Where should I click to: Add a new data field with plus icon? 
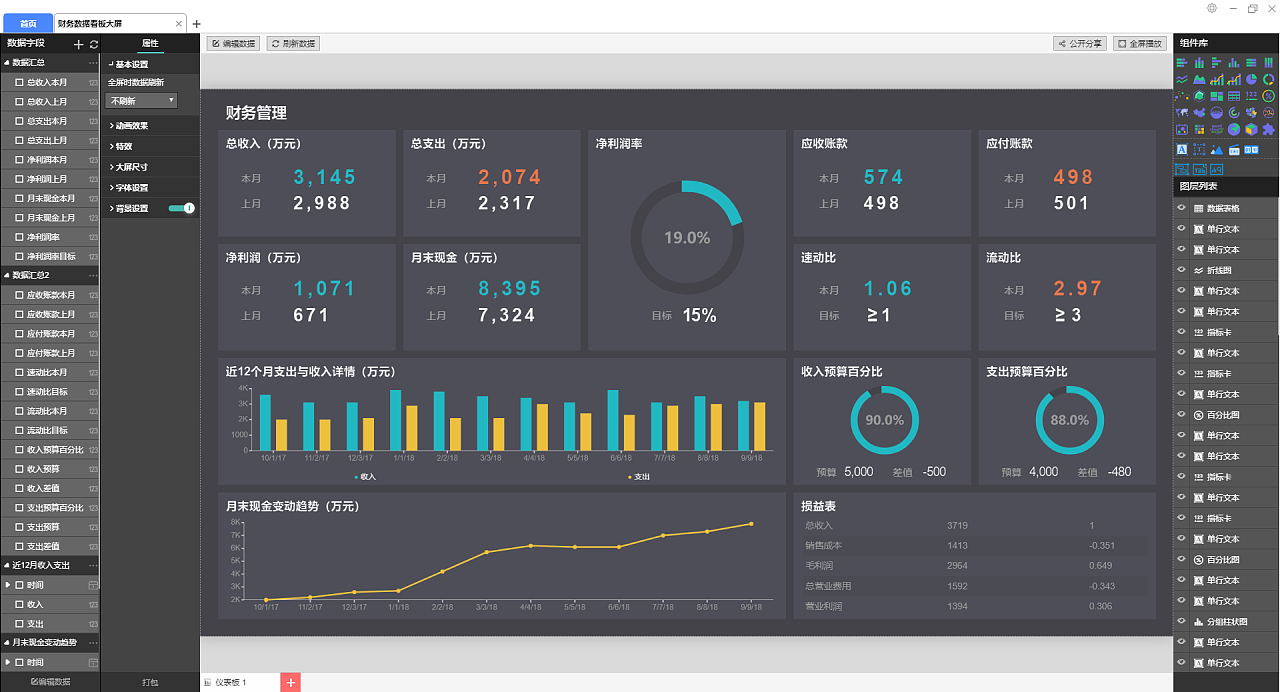click(x=79, y=44)
